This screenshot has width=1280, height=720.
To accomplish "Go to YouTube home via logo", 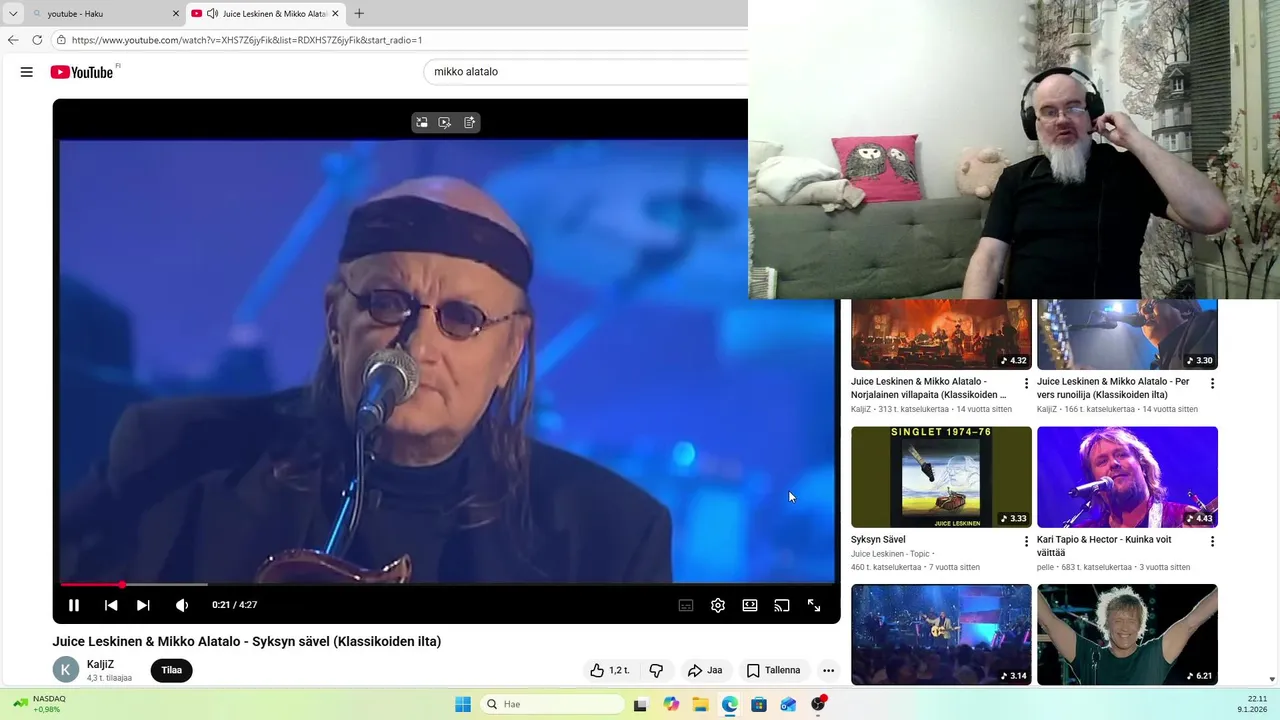I will [x=83, y=72].
